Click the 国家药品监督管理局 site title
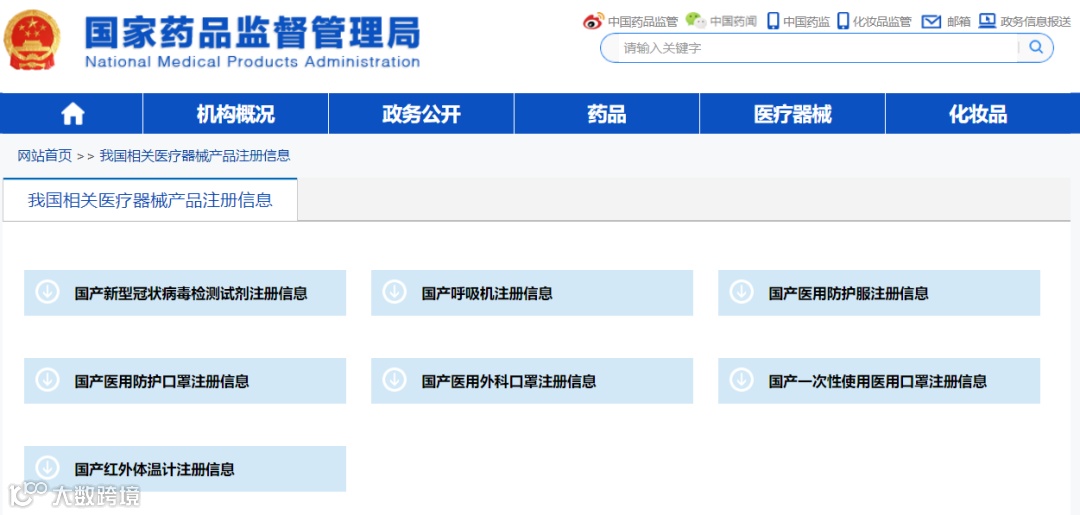Screen dimensions: 1080x515 pos(253,32)
